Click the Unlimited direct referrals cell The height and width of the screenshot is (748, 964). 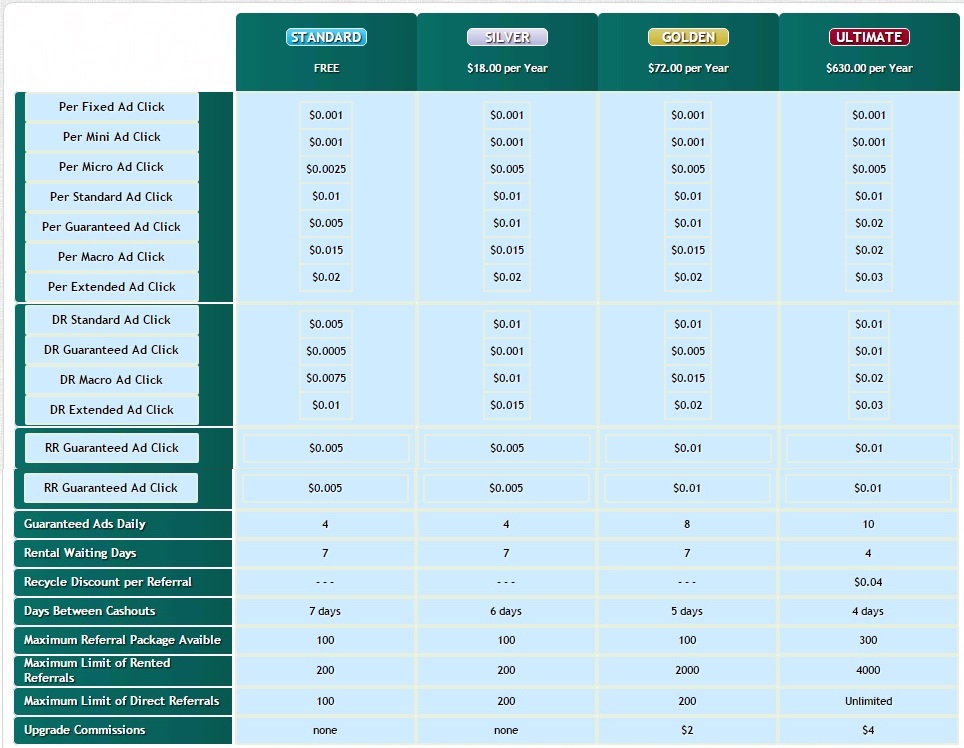click(x=868, y=701)
